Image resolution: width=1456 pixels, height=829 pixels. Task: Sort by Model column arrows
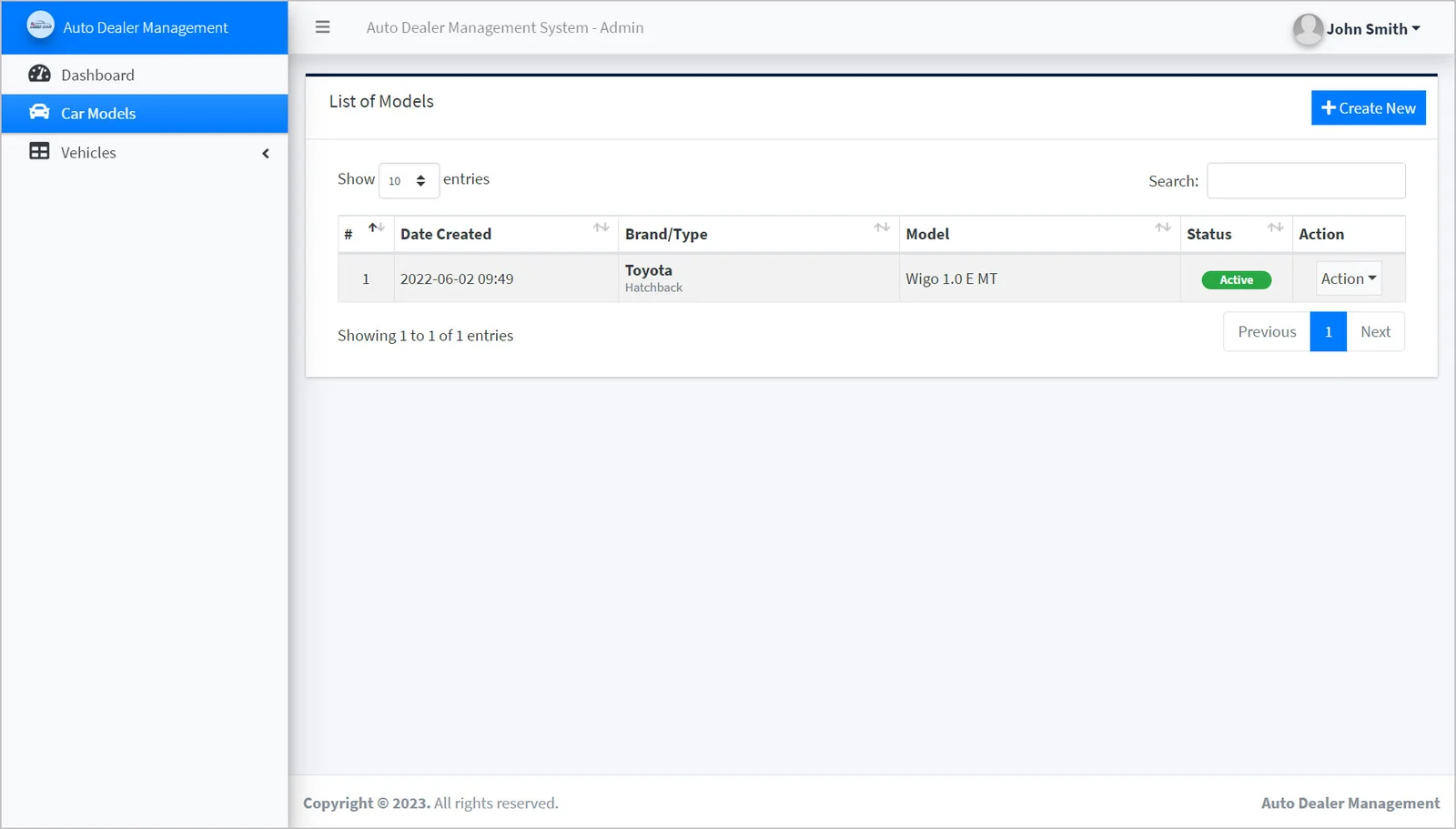(x=1163, y=227)
